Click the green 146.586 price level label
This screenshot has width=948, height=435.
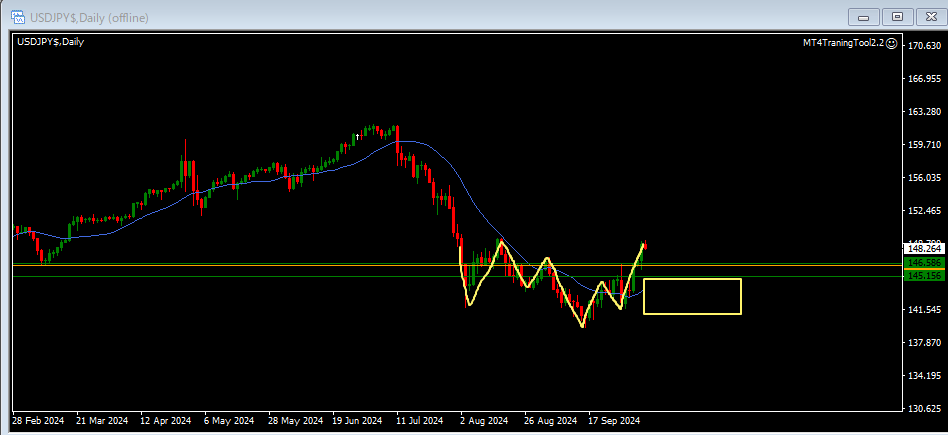923,263
